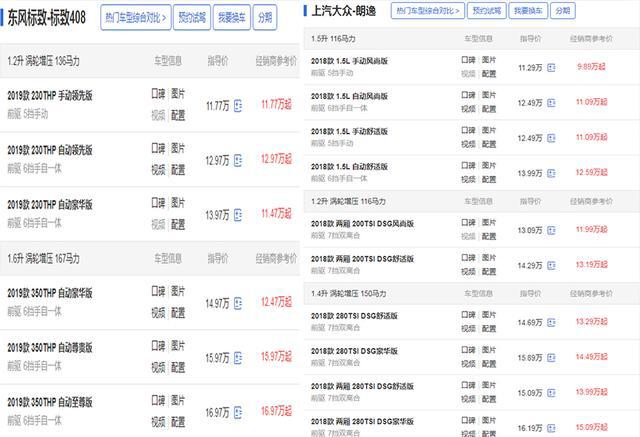Click dealer price 11.47万起

click(x=276, y=213)
